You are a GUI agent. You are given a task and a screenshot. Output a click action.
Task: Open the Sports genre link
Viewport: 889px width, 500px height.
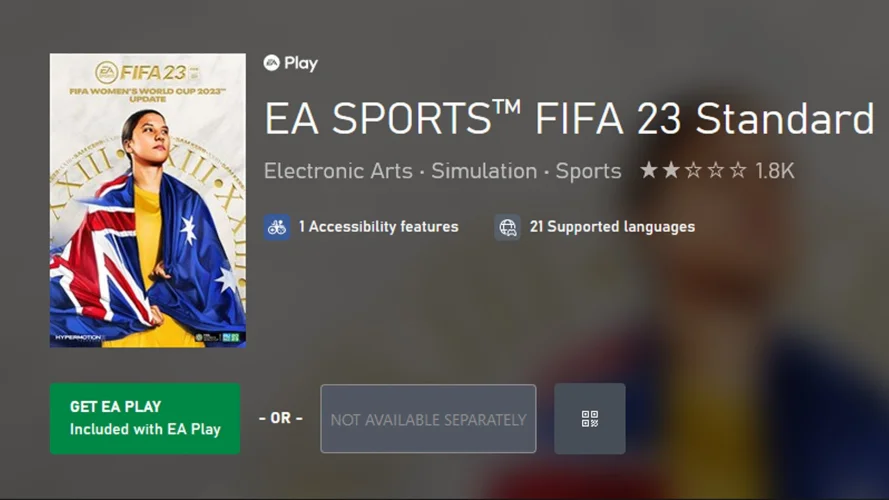tap(588, 171)
